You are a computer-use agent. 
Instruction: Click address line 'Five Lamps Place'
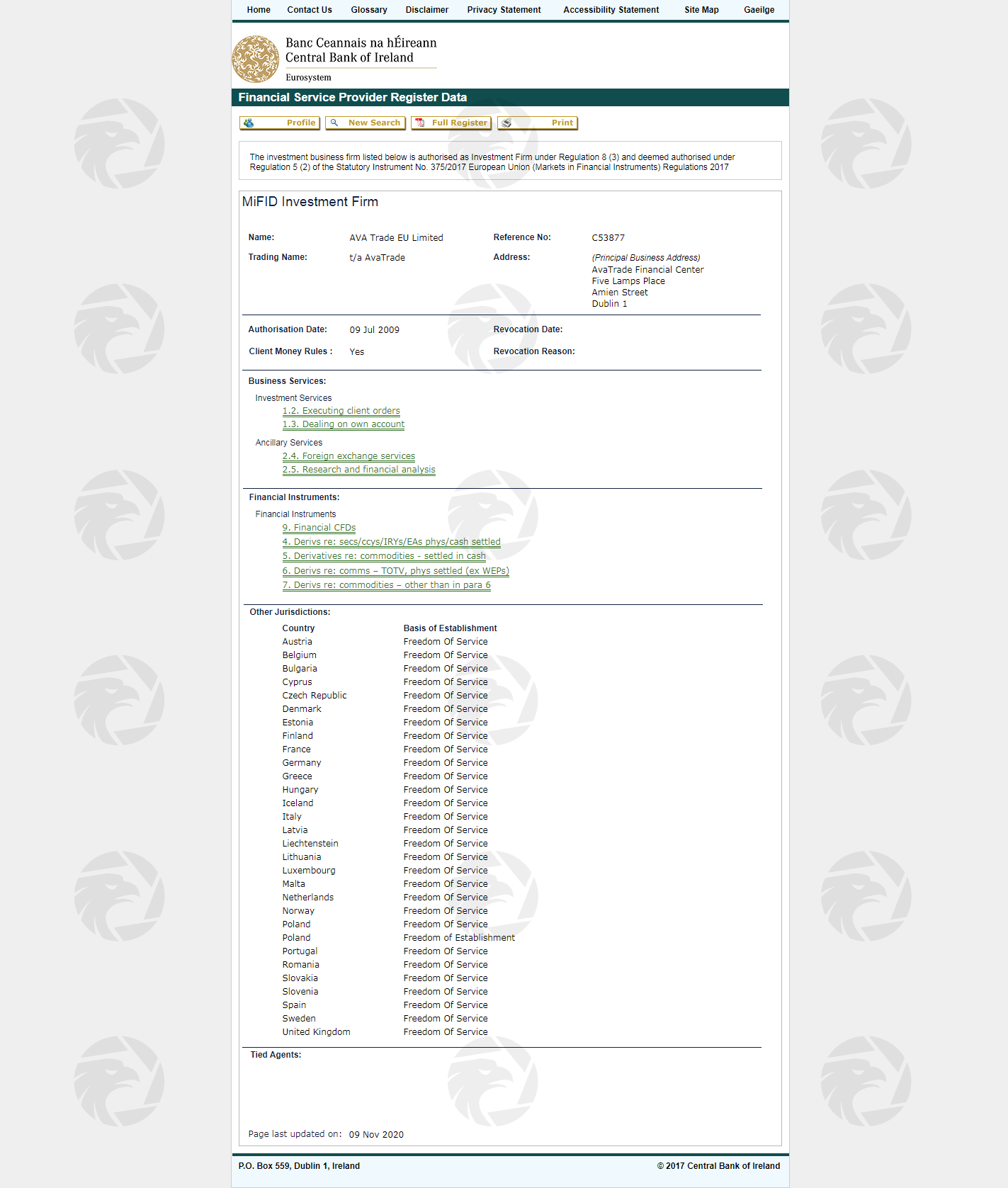click(628, 281)
